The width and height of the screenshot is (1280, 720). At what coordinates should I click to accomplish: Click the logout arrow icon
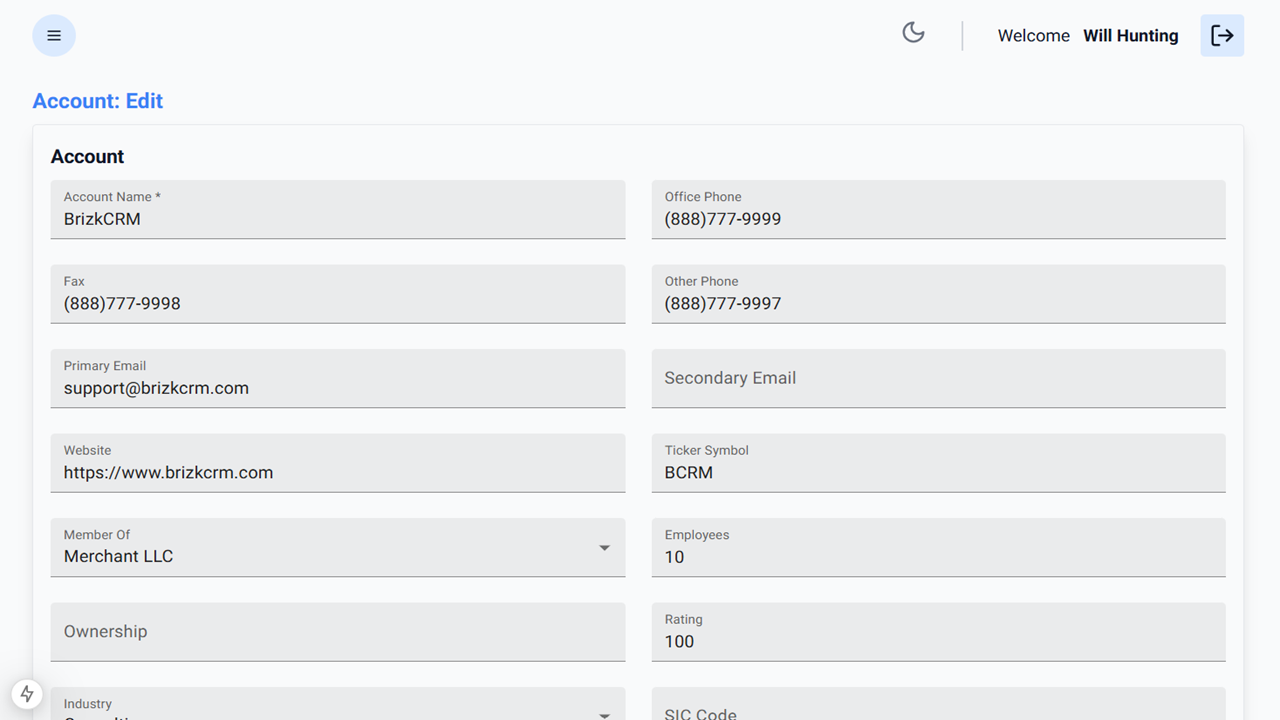tap(1222, 36)
